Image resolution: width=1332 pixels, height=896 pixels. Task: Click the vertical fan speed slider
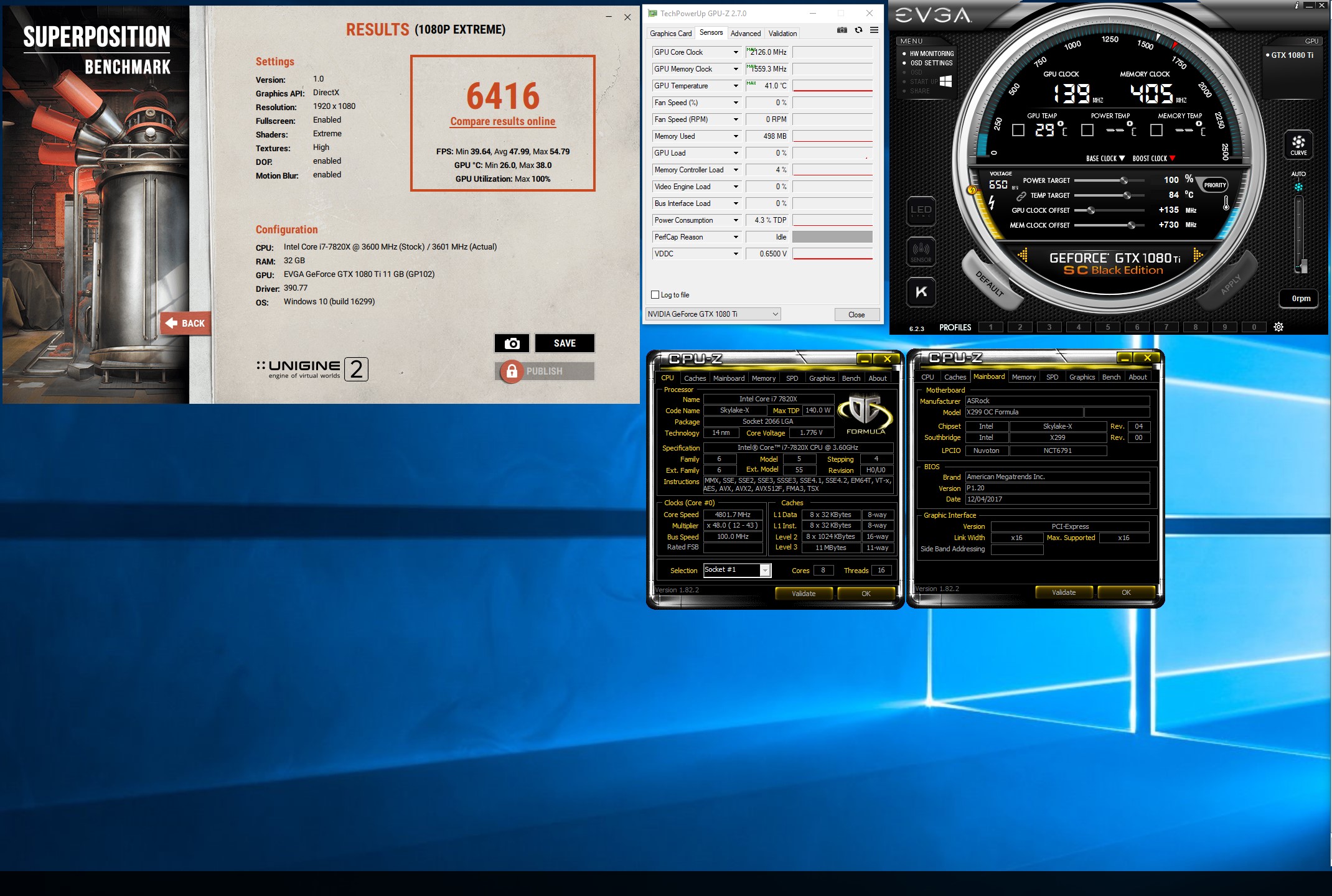(x=1300, y=235)
